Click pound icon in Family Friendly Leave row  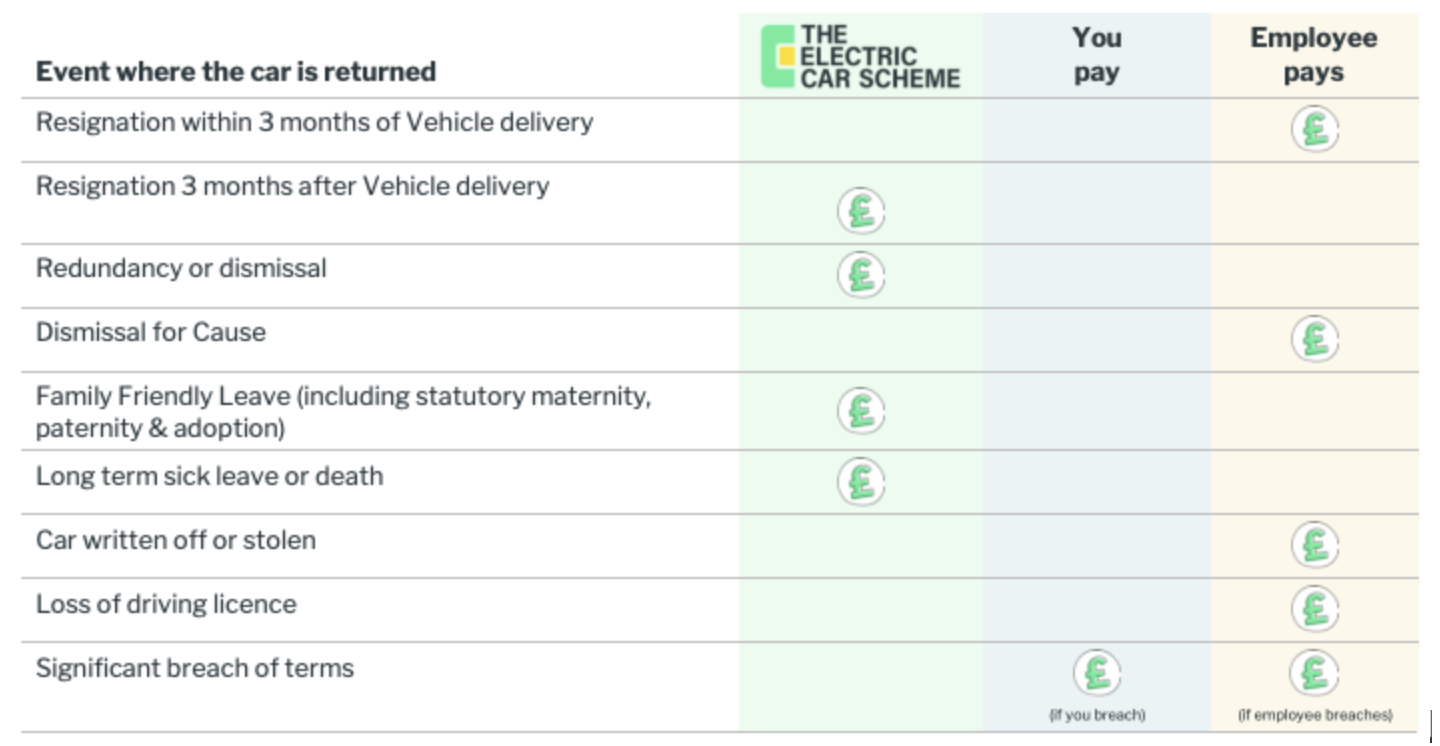[861, 411]
